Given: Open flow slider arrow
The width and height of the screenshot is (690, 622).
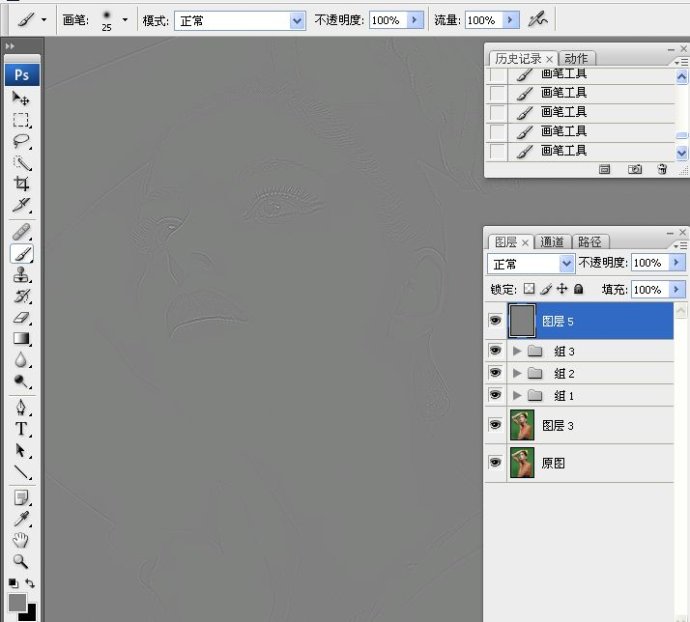Looking at the screenshot, I should coord(510,20).
